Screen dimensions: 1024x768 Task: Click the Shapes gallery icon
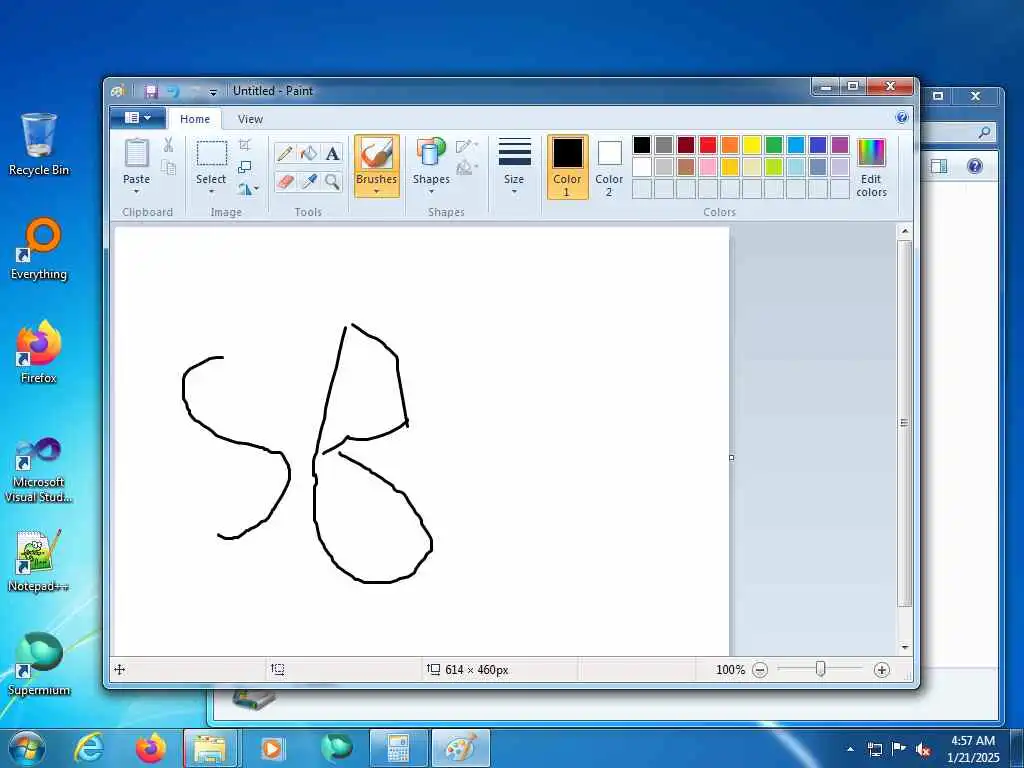(x=431, y=153)
